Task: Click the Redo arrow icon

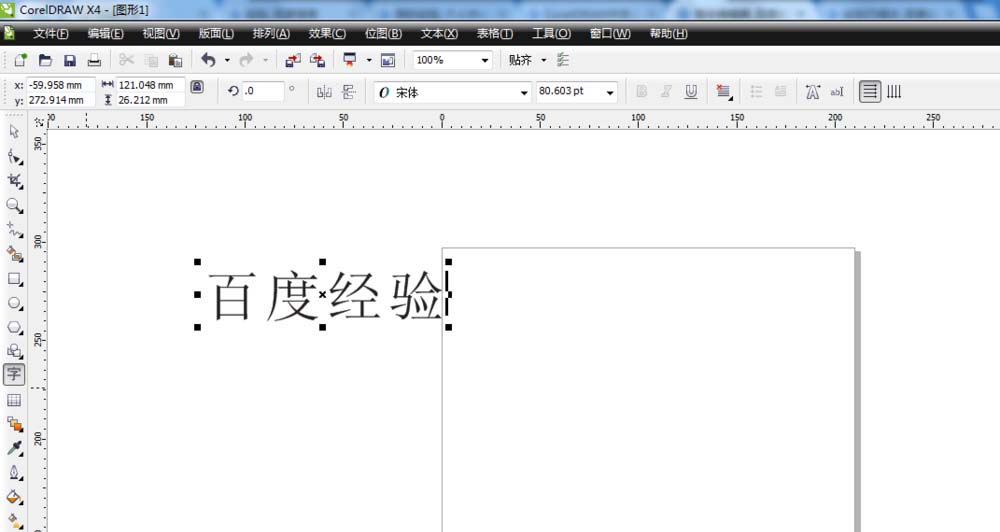Action: click(246, 60)
